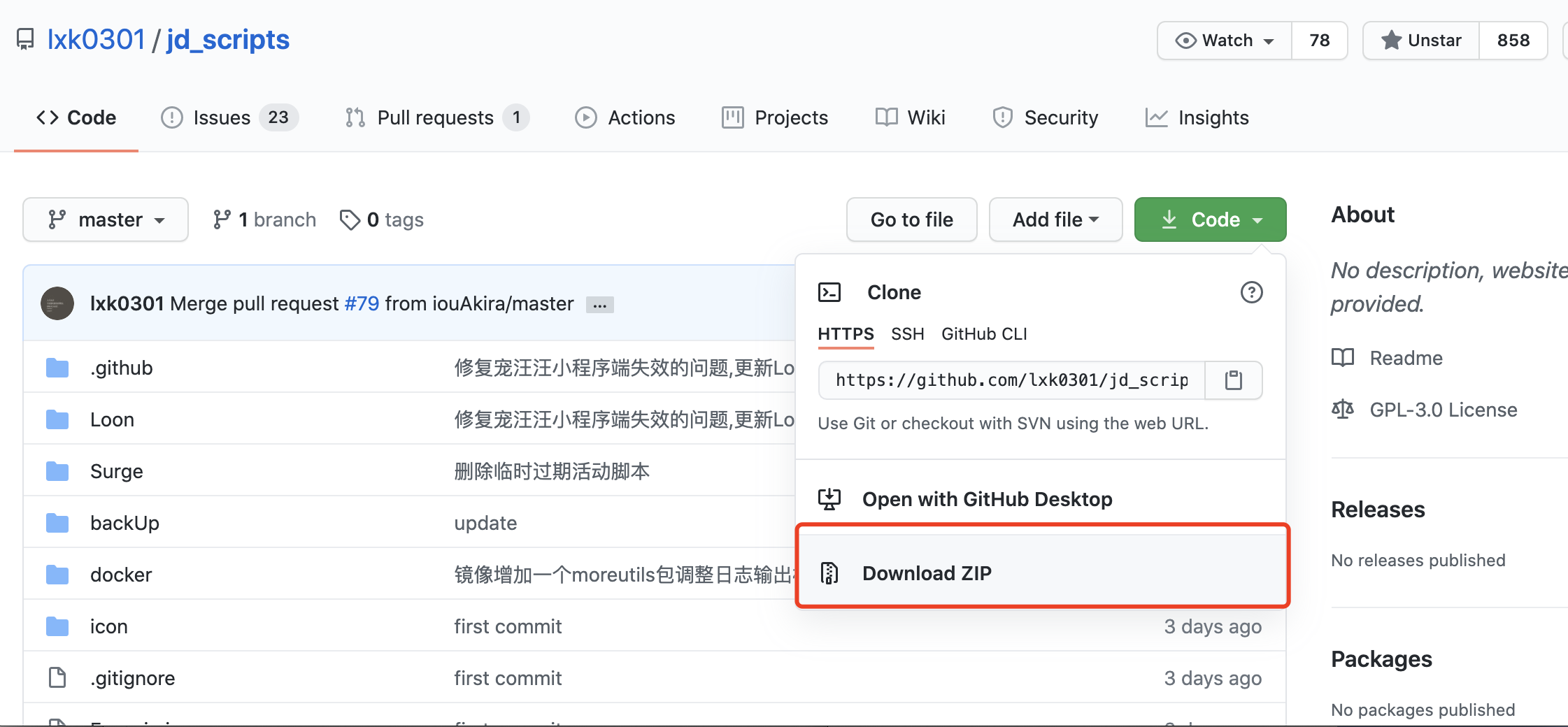Select the GitHub CLI clone tab
1568x727 pixels.
(x=984, y=334)
